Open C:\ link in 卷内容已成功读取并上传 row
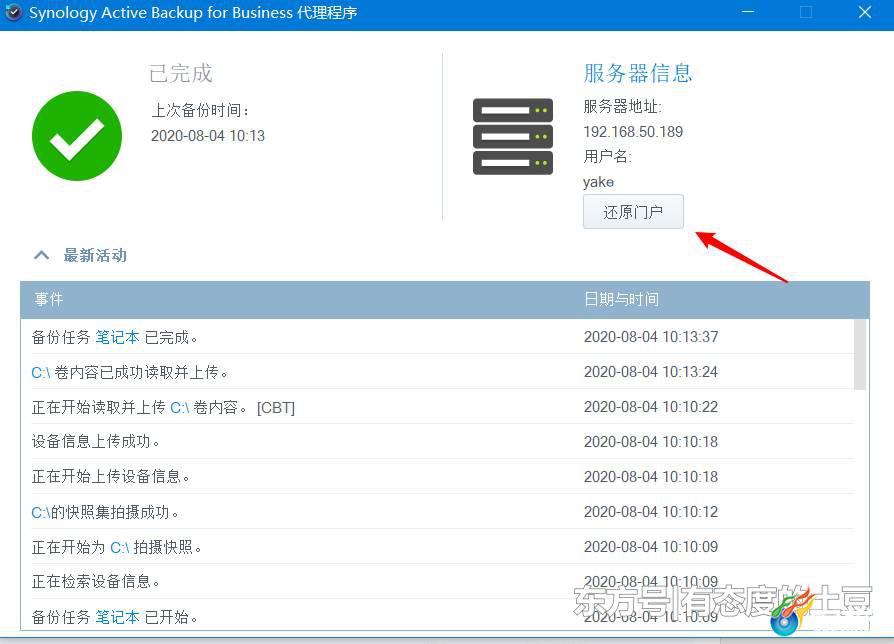This screenshot has height=644, width=894. [40, 373]
